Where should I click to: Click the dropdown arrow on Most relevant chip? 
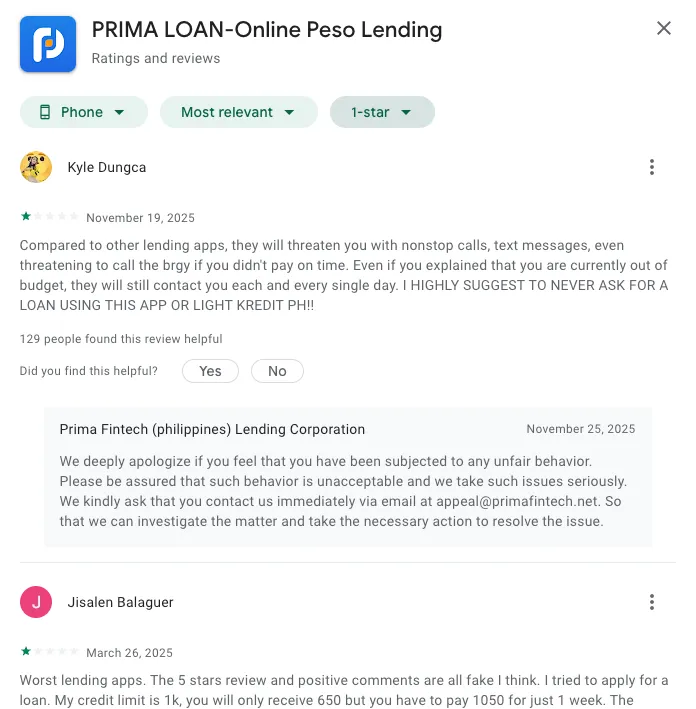point(290,112)
